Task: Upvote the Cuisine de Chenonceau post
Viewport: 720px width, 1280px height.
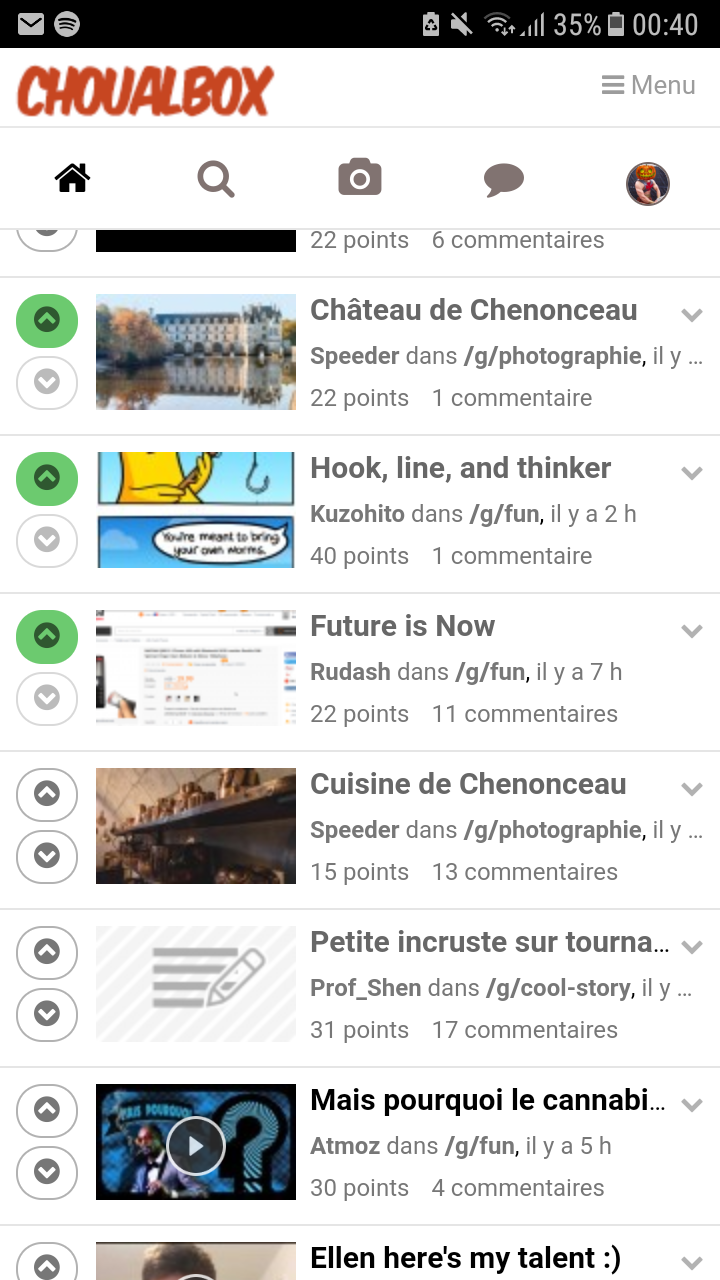Action: pos(47,794)
